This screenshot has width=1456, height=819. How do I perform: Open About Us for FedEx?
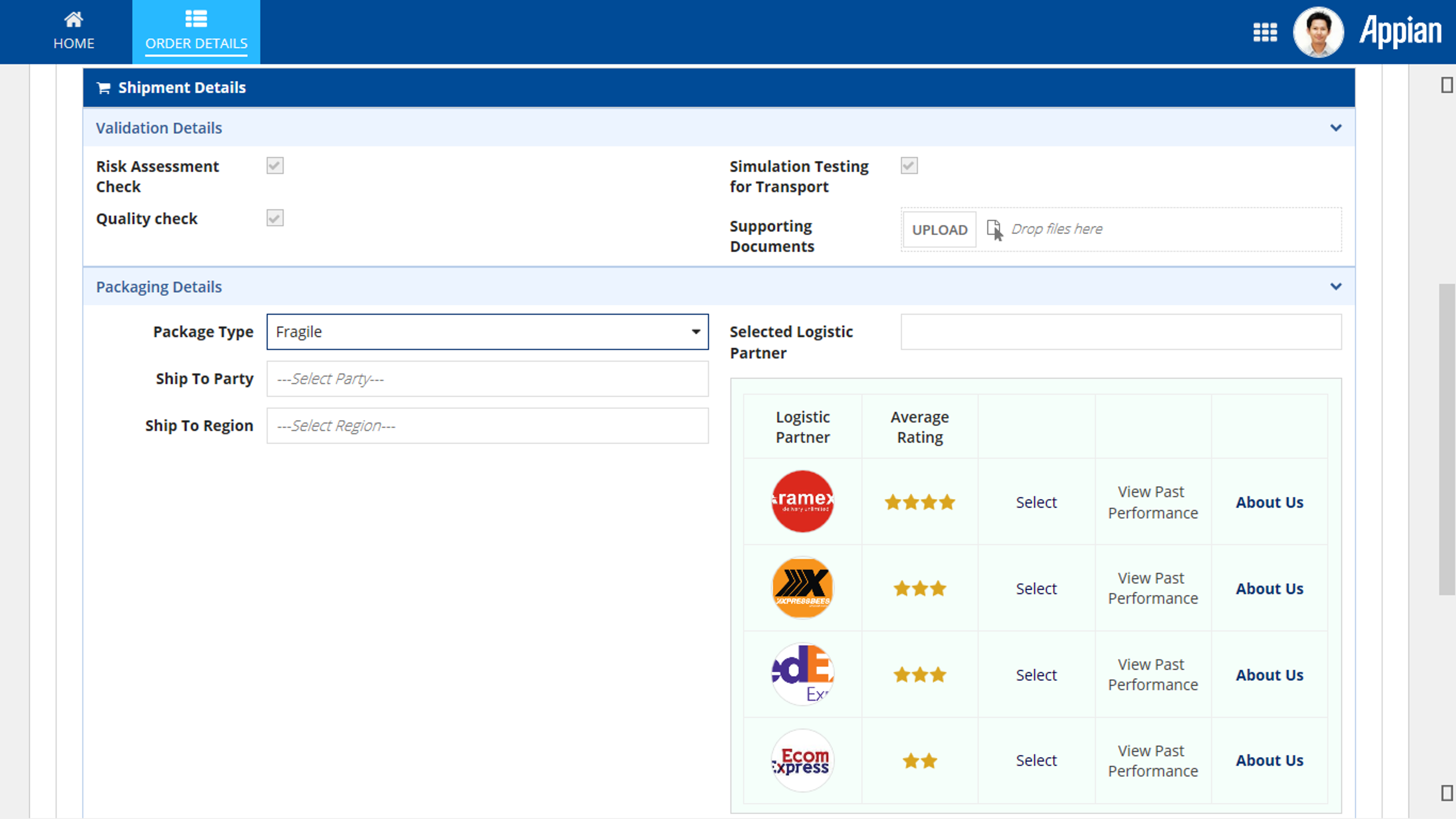[x=1269, y=675]
